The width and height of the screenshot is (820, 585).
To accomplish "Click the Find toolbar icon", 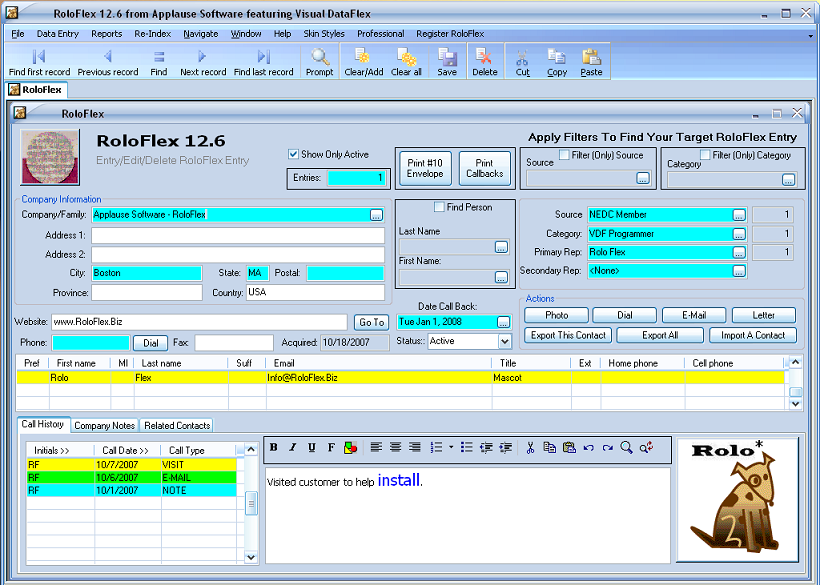I will 159,56.
